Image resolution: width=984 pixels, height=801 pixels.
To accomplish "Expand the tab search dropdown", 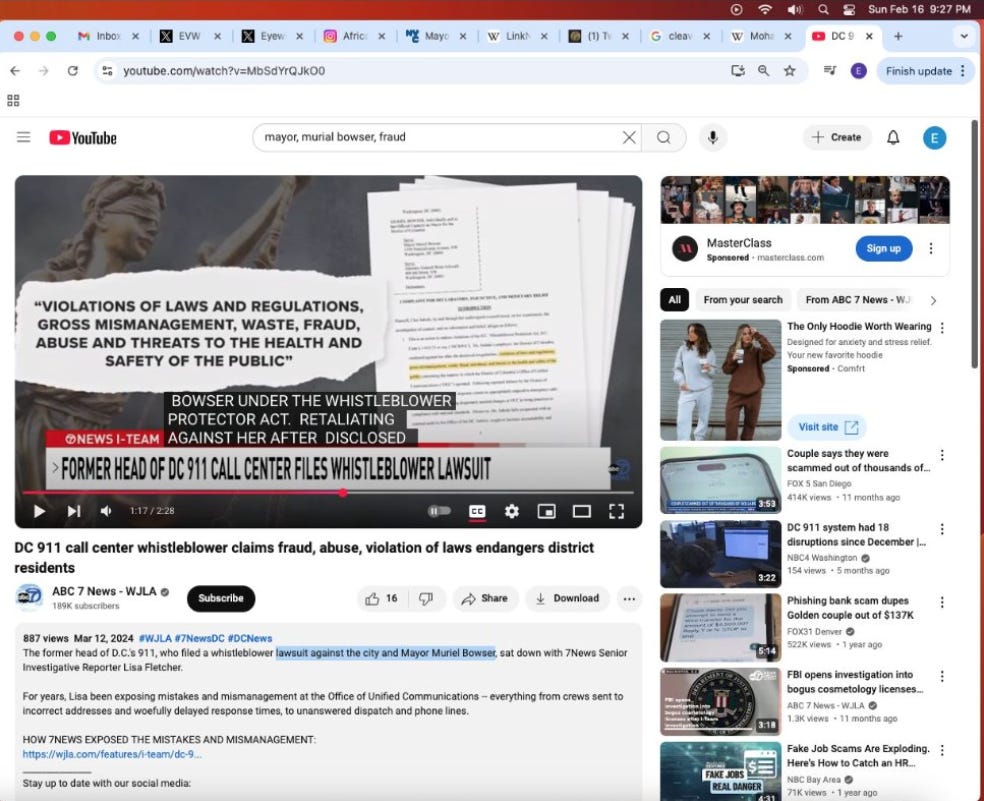I will click(x=964, y=36).
